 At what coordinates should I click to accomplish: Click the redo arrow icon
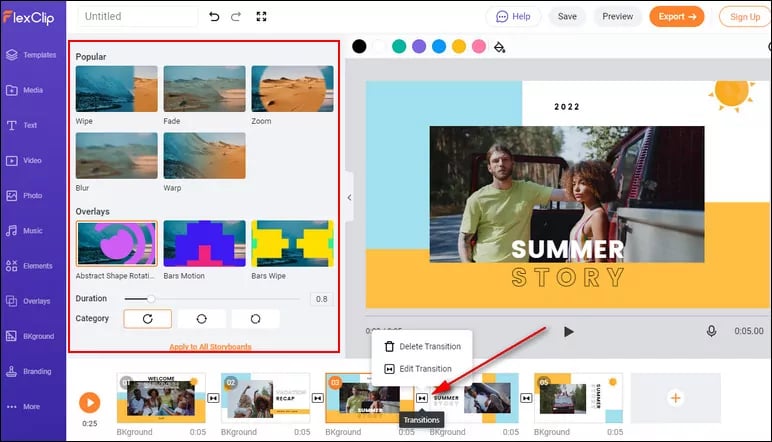(x=237, y=17)
